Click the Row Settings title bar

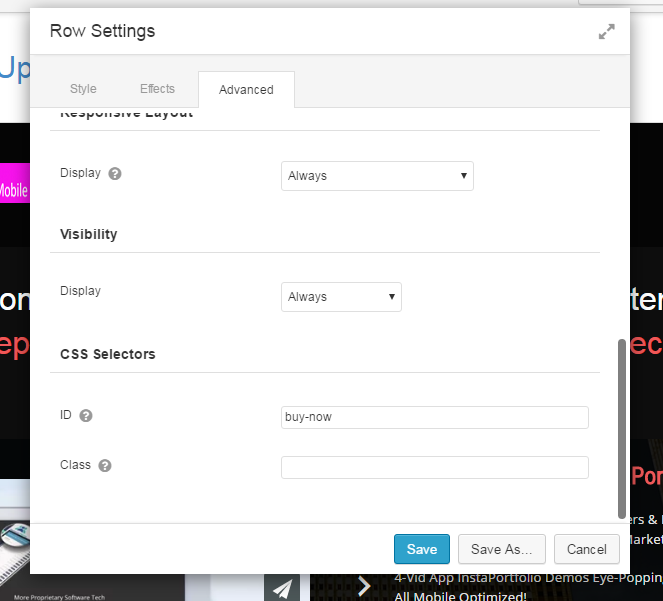coord(300,32)
